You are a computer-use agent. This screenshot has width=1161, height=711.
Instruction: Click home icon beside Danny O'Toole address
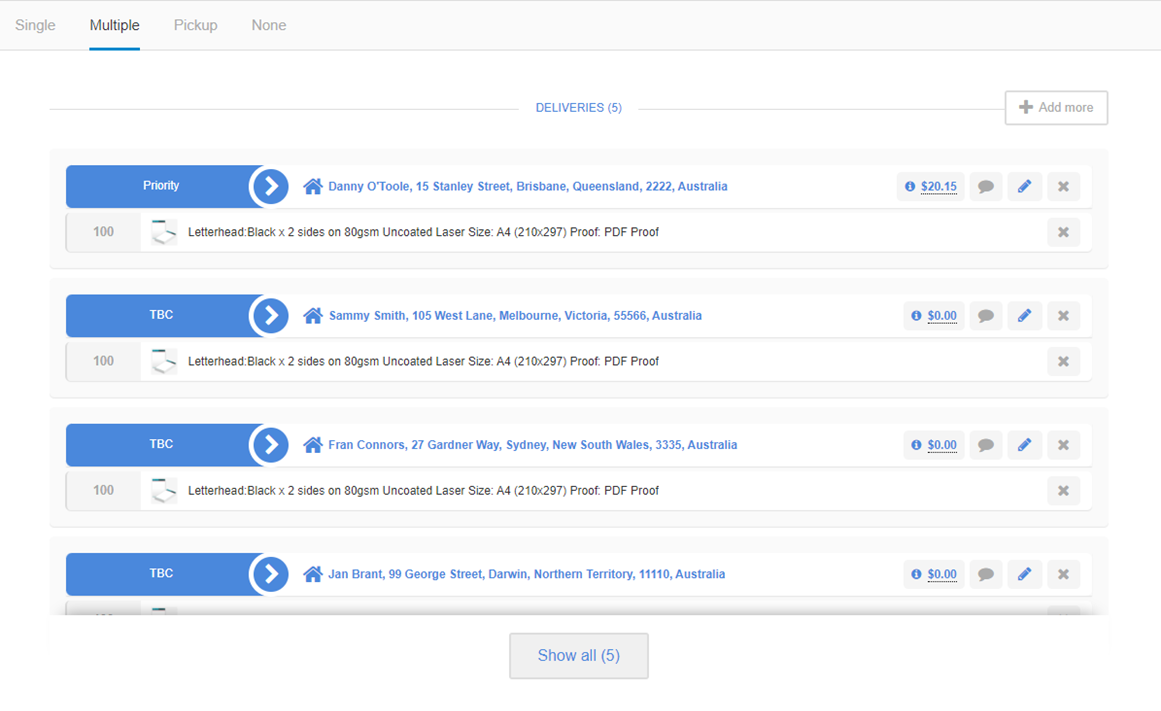[x=312, y=186]
